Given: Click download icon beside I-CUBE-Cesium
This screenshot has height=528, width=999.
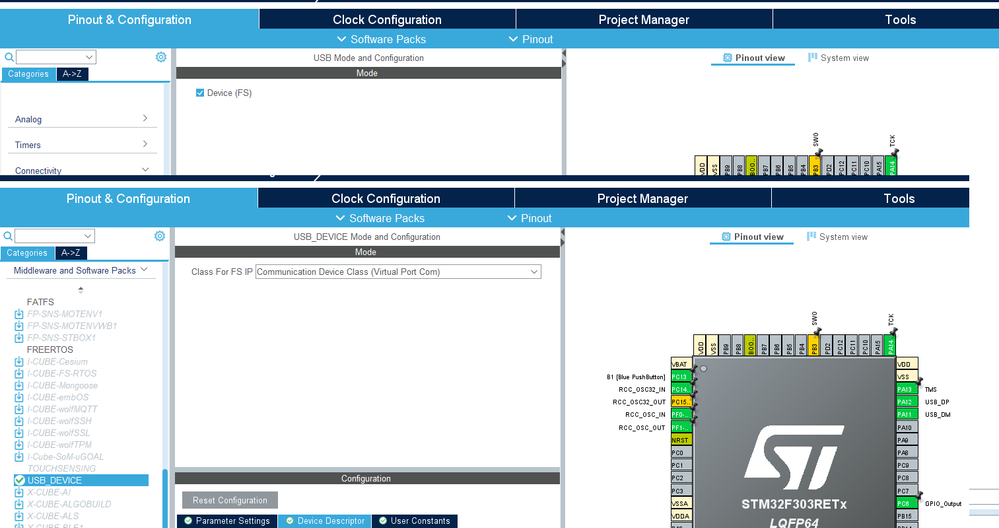Looking at the screenshot, I should [19, 362].
